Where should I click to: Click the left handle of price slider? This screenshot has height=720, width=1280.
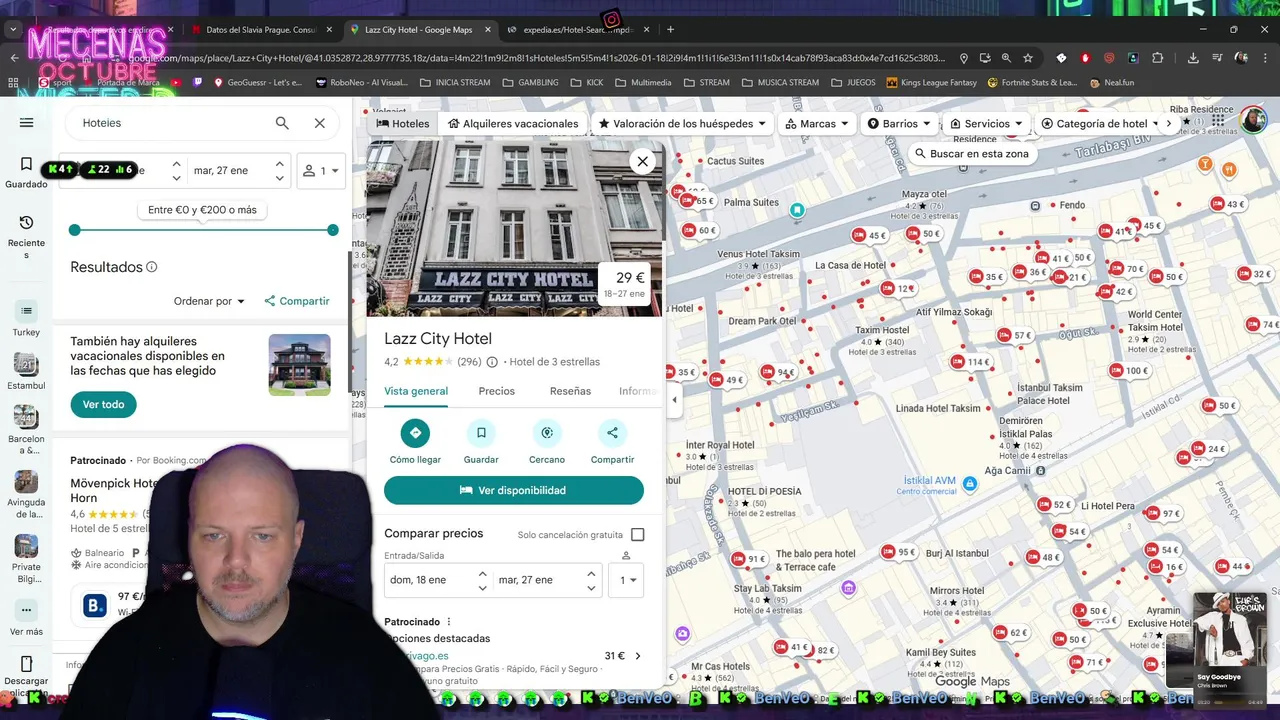[x=74, y=230]
